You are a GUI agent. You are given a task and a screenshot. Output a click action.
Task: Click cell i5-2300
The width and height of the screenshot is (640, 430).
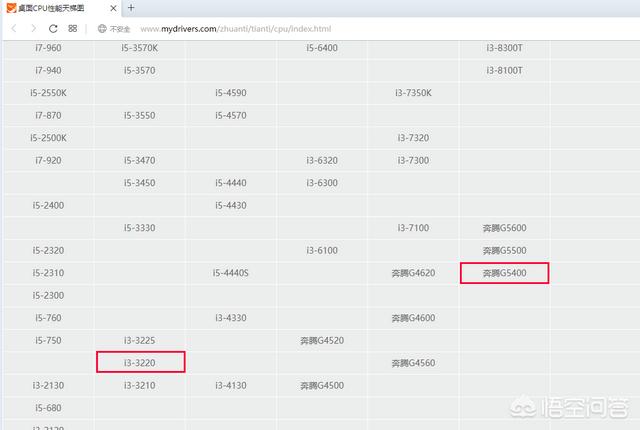click(48, 295)
